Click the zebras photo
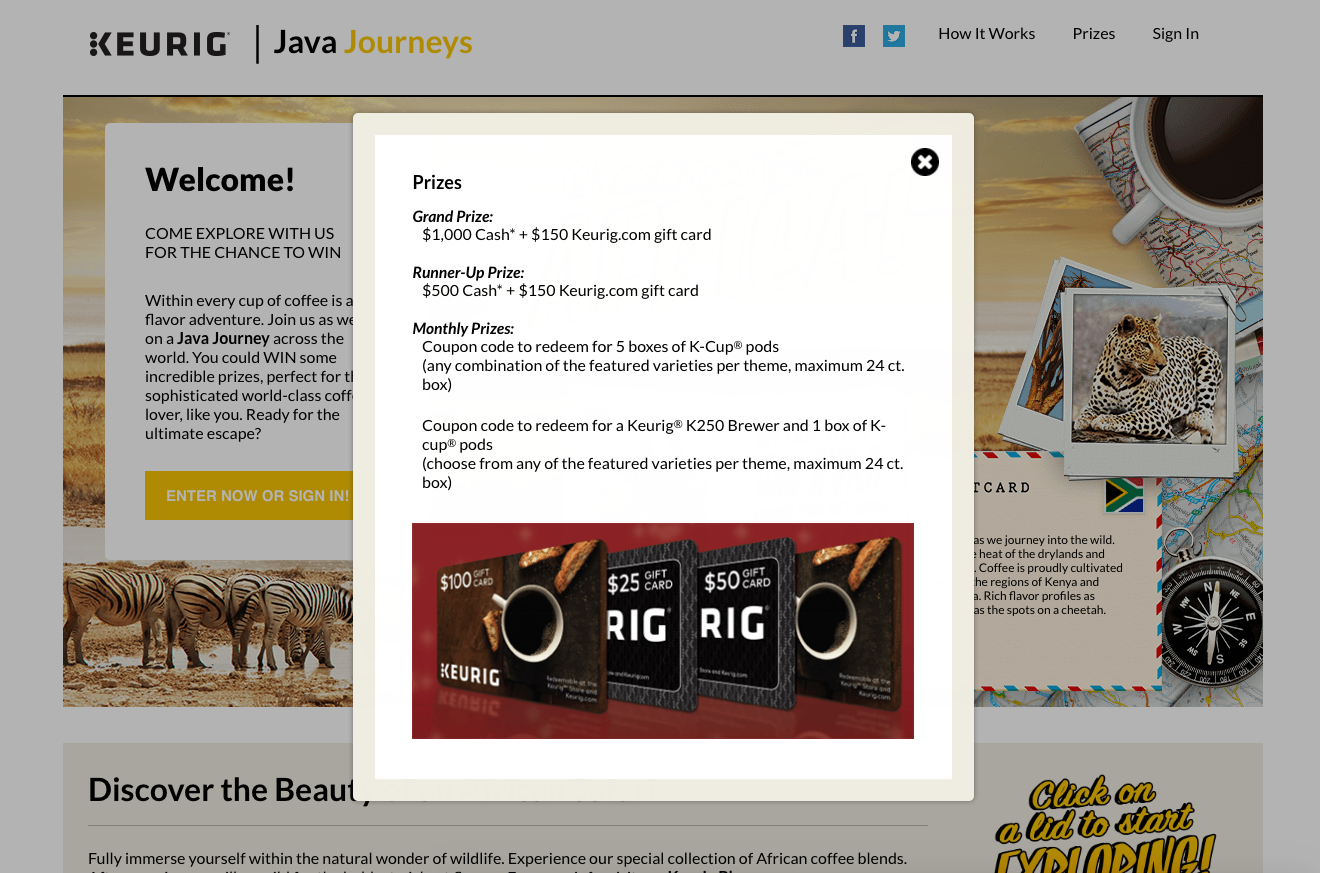Screen dimensions: 1320x873 point(208,634)
